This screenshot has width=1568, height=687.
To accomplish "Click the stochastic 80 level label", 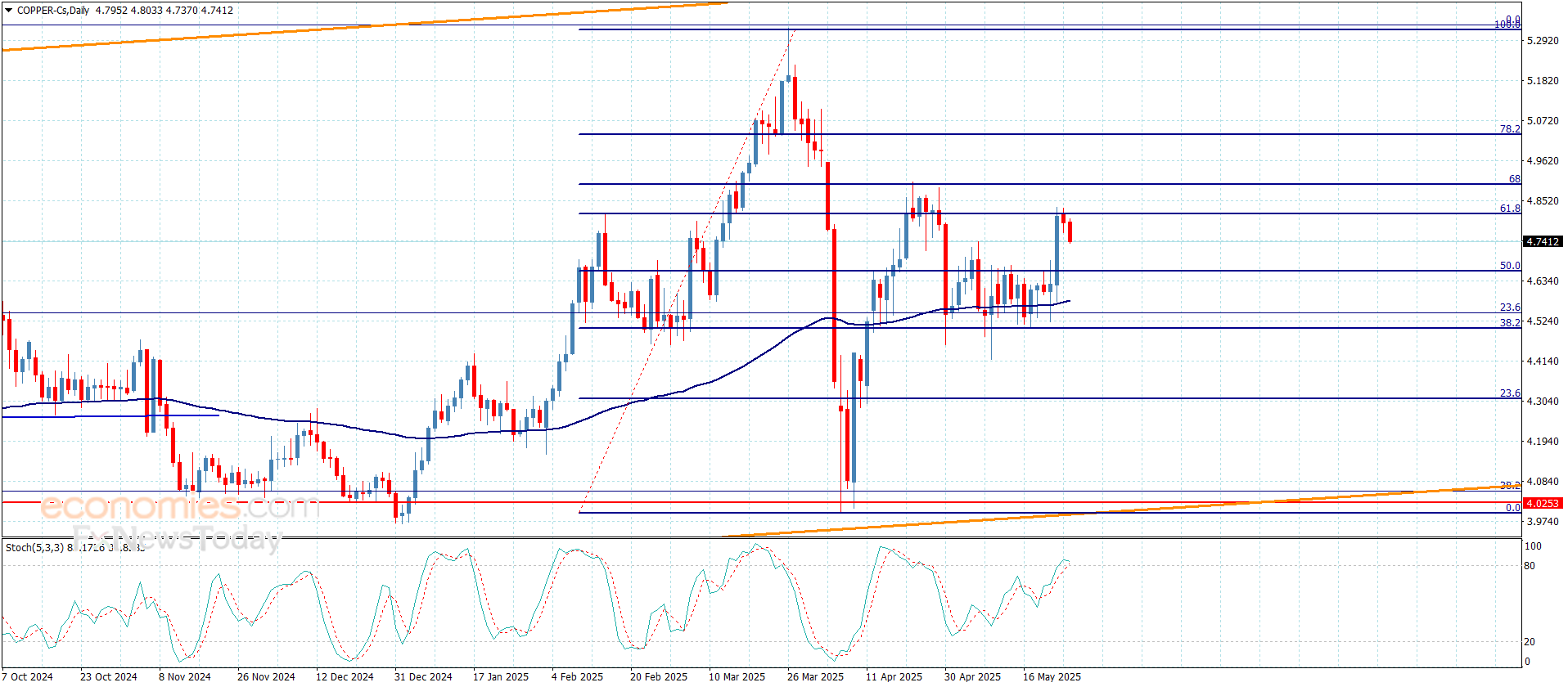I will (x=1529, y=566).
